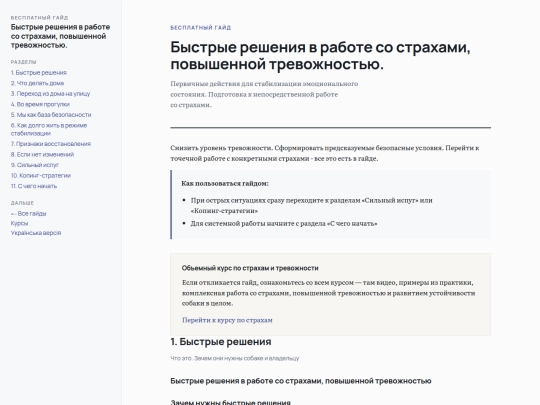Go to section '2. Что делать дома'
Image resolution: width=540 pixels, height=405 pixels.
coord(37,83)
